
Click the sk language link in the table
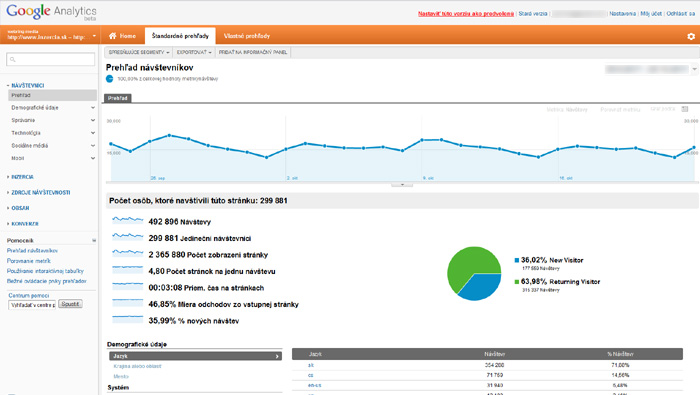(311, 365)
